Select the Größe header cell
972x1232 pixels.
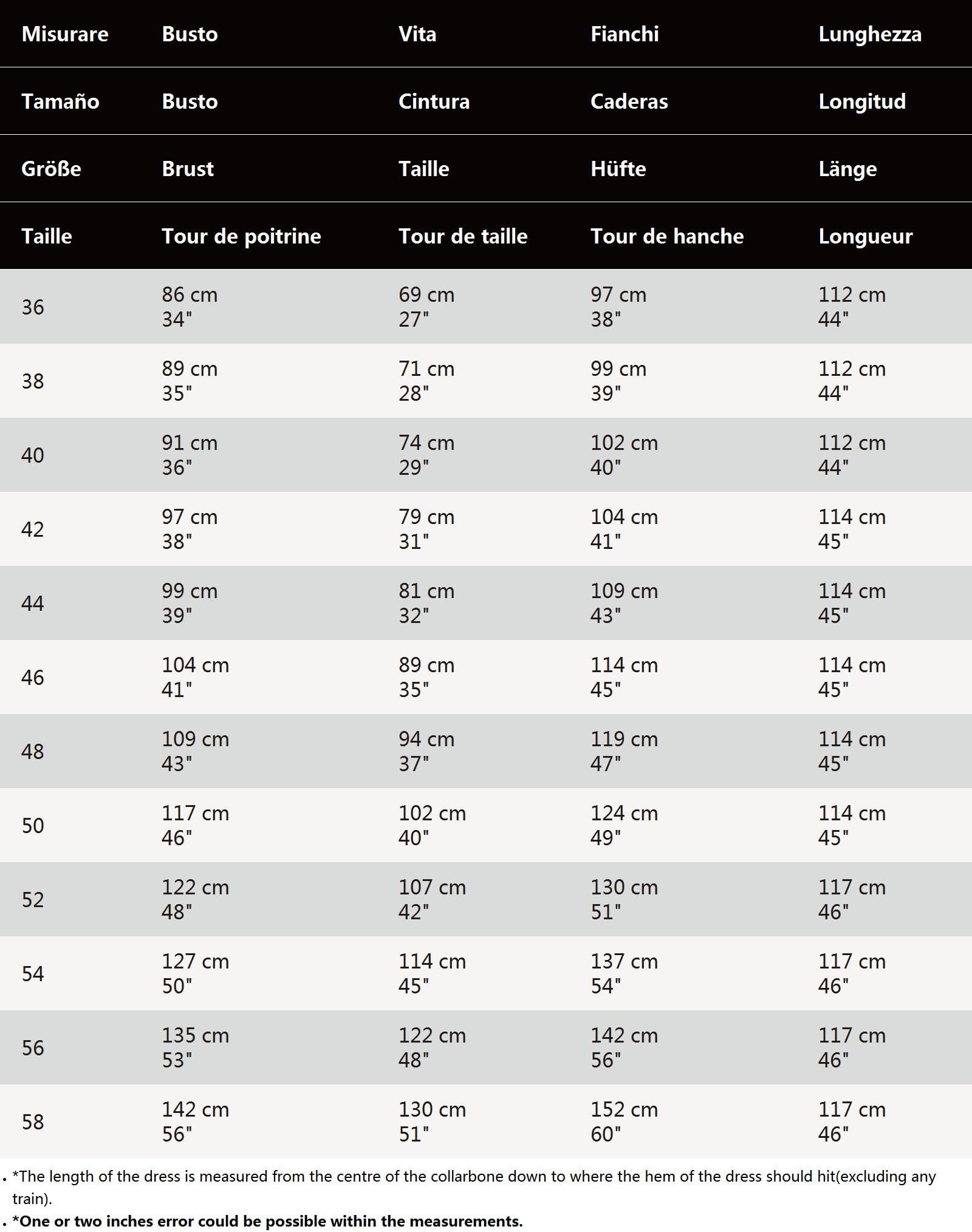point(51,168)
